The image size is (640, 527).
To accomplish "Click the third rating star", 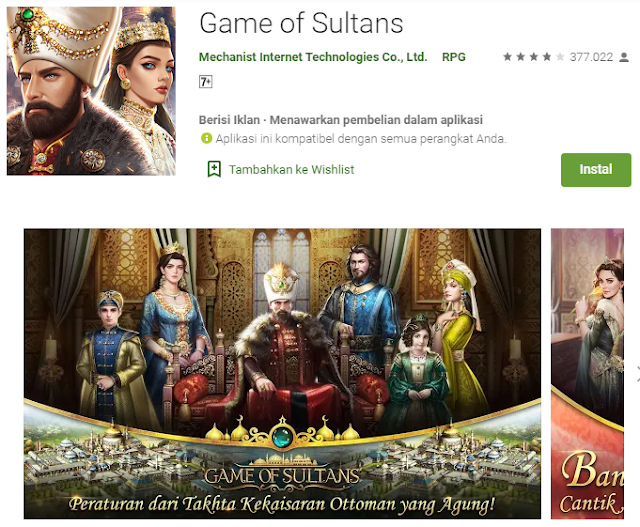I will pos(533,57).
